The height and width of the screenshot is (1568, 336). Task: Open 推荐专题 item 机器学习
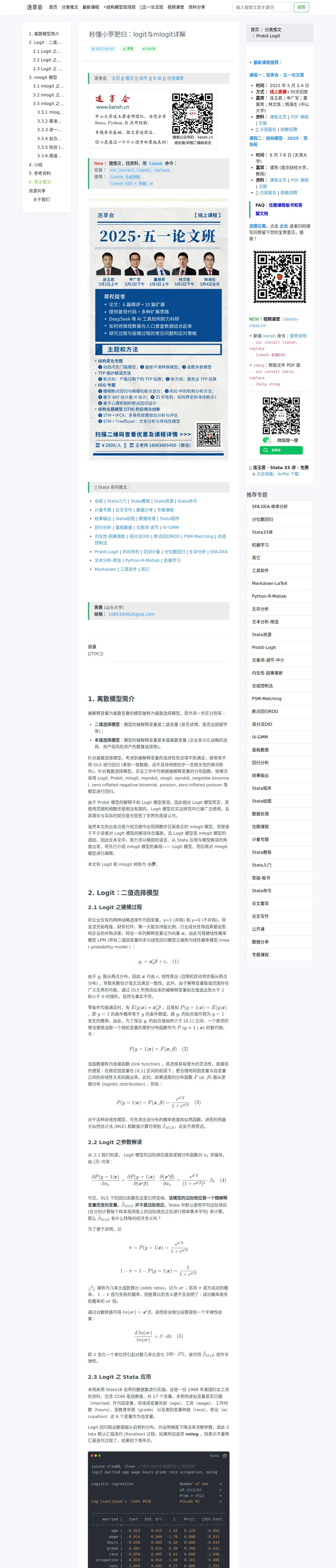(280, 545)
